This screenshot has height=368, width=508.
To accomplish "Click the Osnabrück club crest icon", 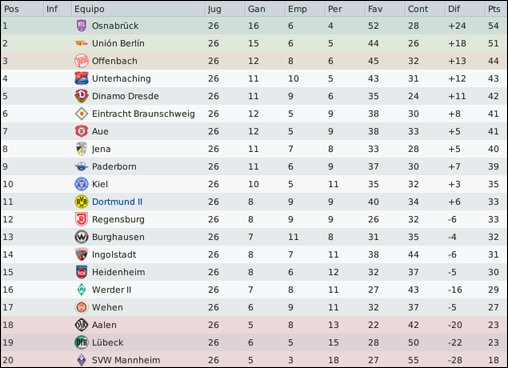I will click(81, 26).
